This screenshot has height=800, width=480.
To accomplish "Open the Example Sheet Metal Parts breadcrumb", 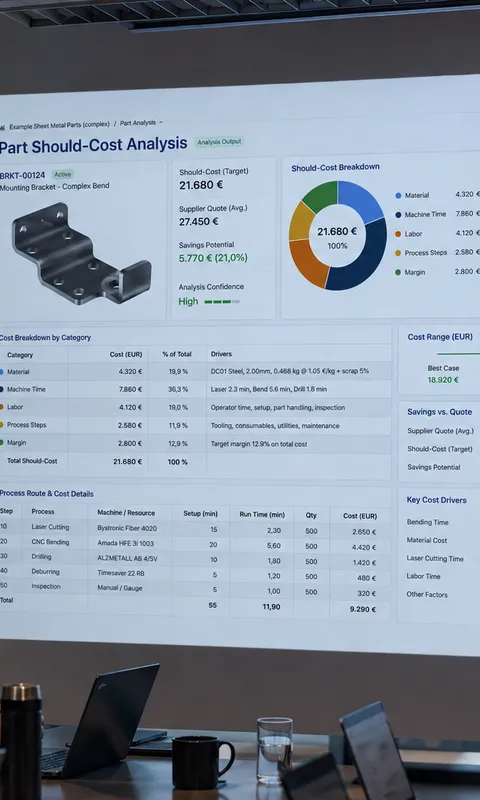I will pyautogui.click(x=59, y=124).
